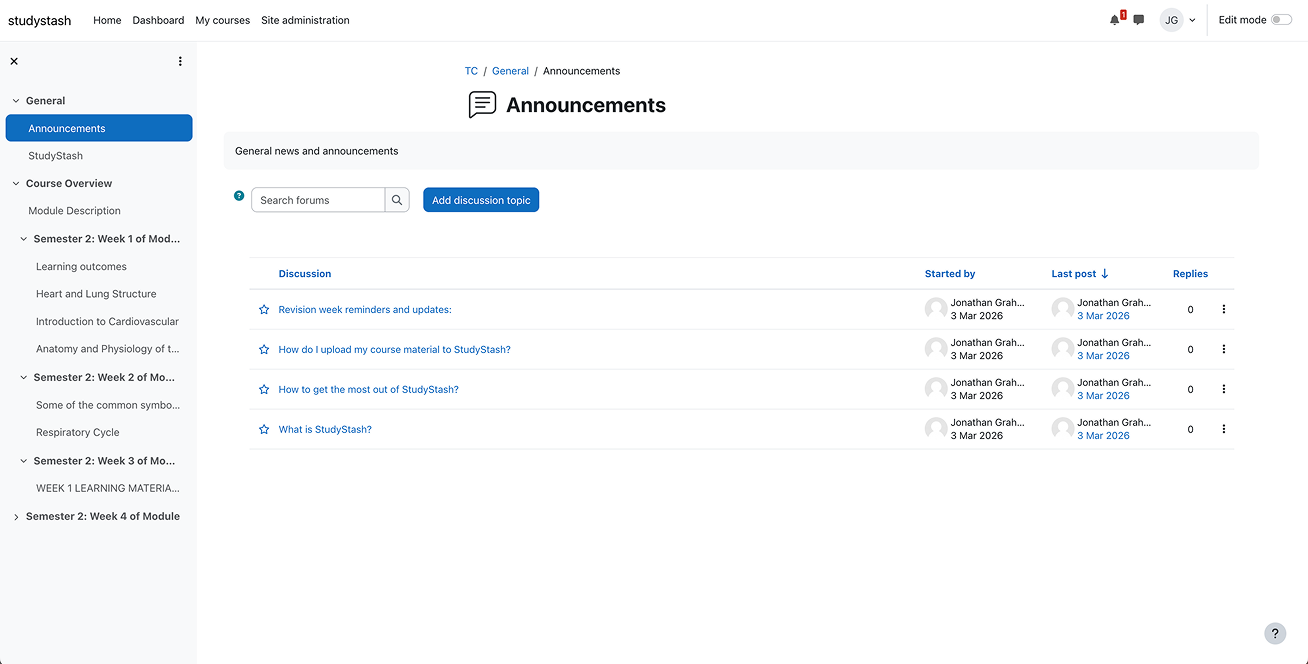Star the Revision week reminders discussion
The image size is (1308, 664).
coord(264,310)
